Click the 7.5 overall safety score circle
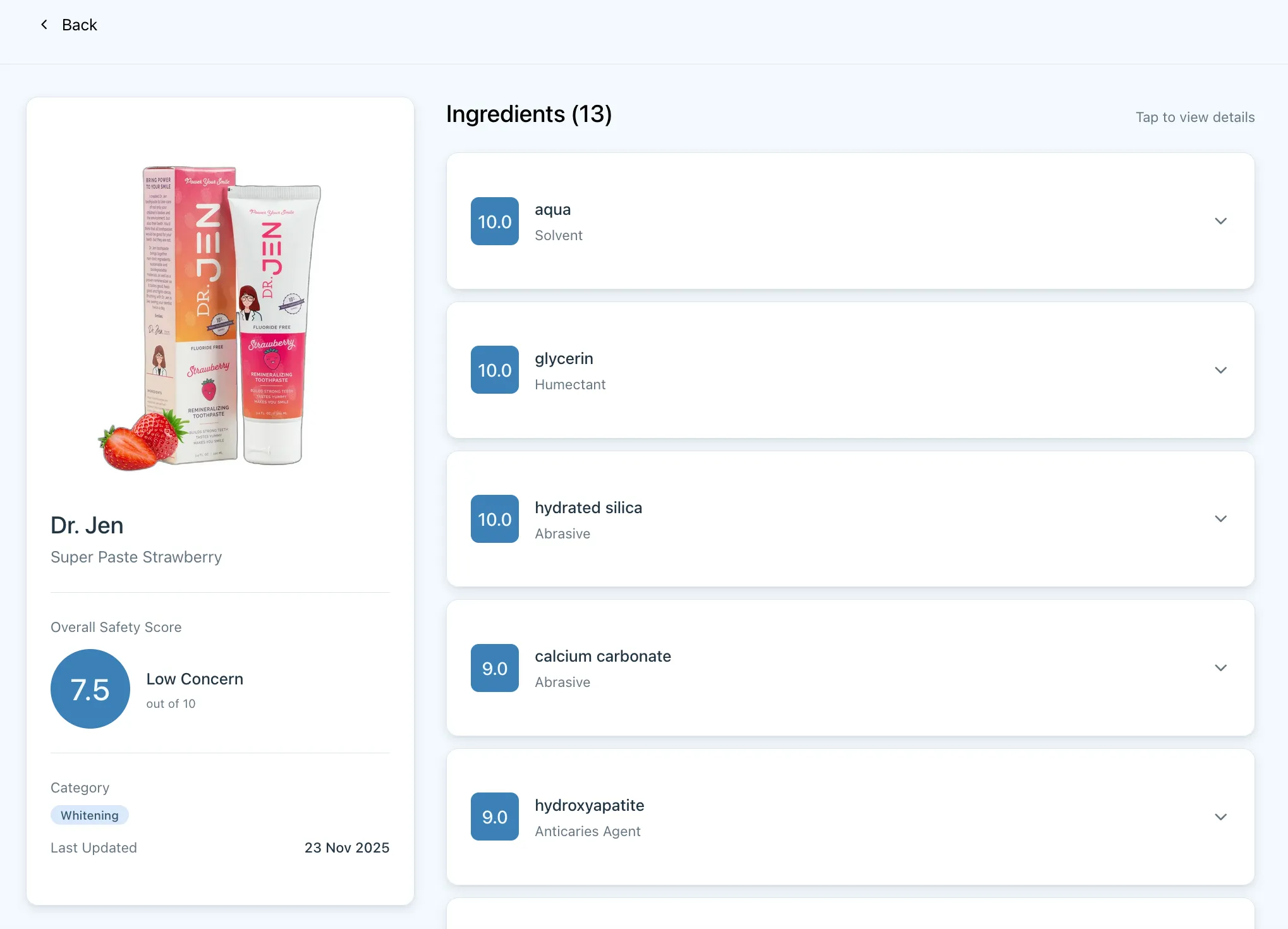 tap(90, 689)
